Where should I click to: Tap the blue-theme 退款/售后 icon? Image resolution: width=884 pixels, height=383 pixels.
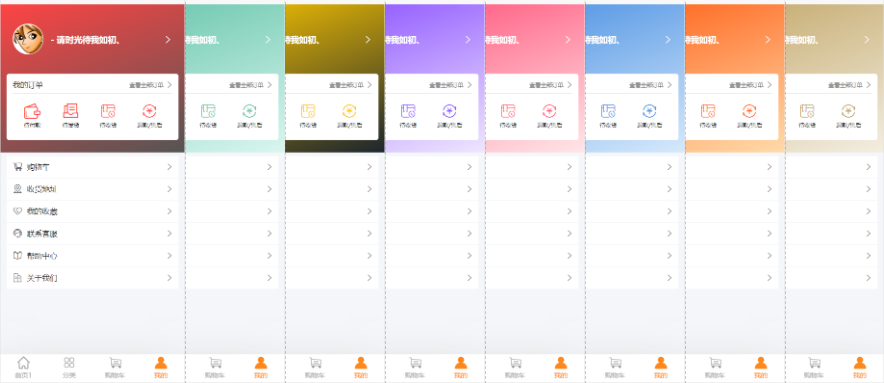pos(649,111)
